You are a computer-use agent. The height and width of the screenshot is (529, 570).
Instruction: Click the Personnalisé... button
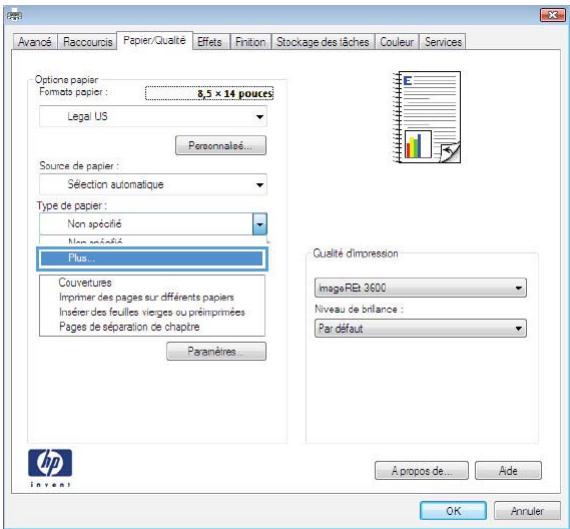pos(221,146)
